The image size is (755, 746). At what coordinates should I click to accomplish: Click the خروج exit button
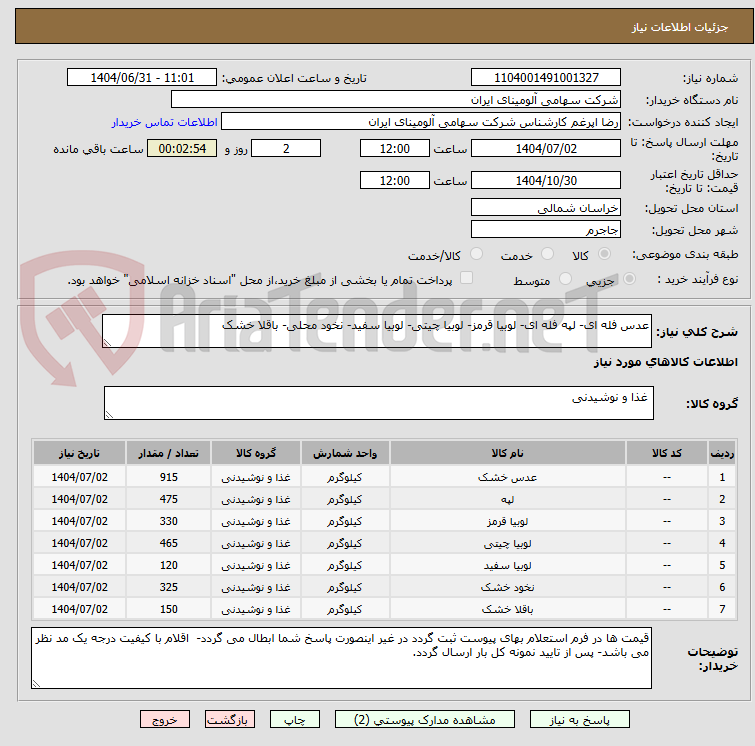pos(165,719)
